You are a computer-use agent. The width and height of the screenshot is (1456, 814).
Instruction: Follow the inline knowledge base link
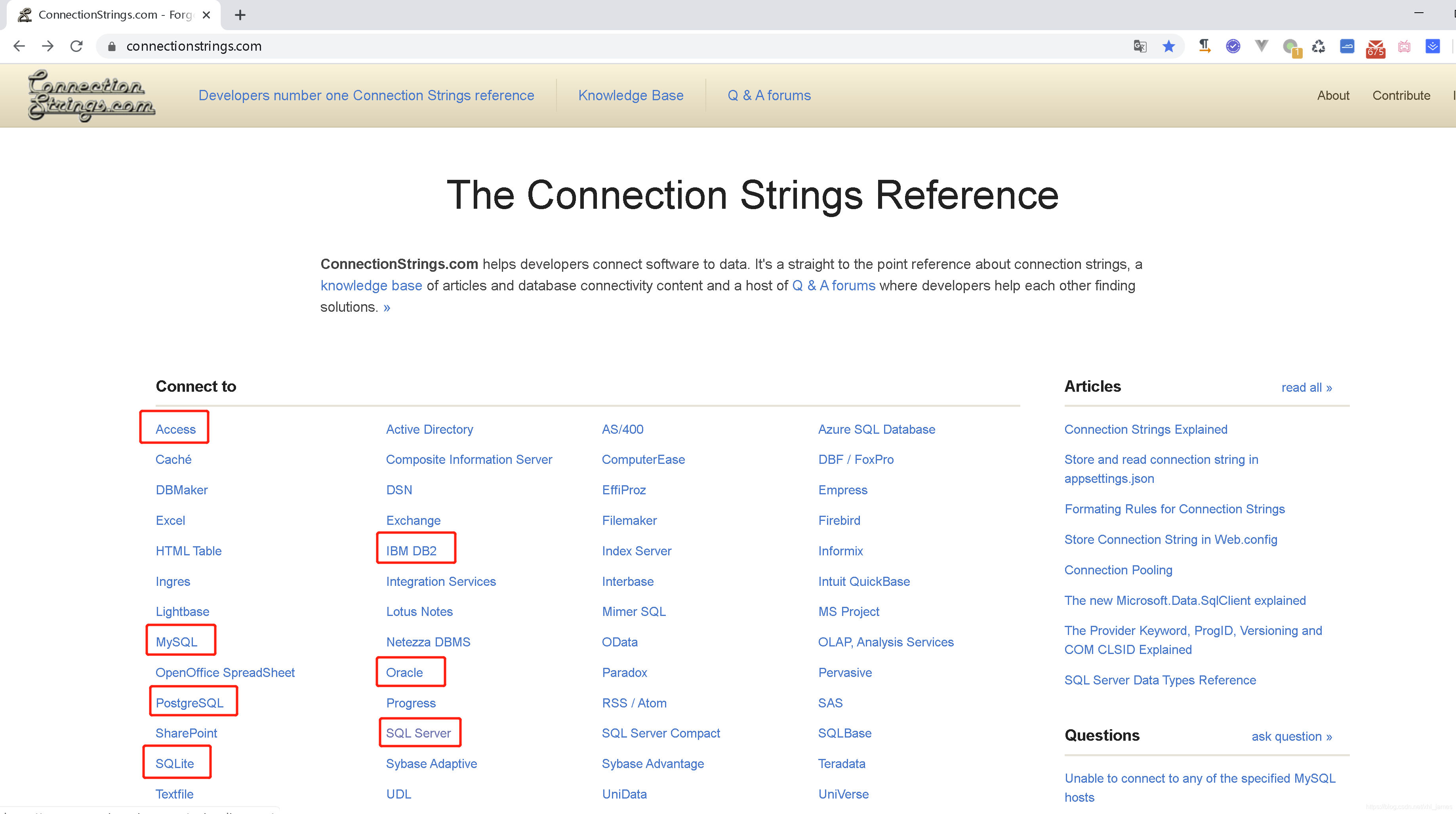point(372,286)
